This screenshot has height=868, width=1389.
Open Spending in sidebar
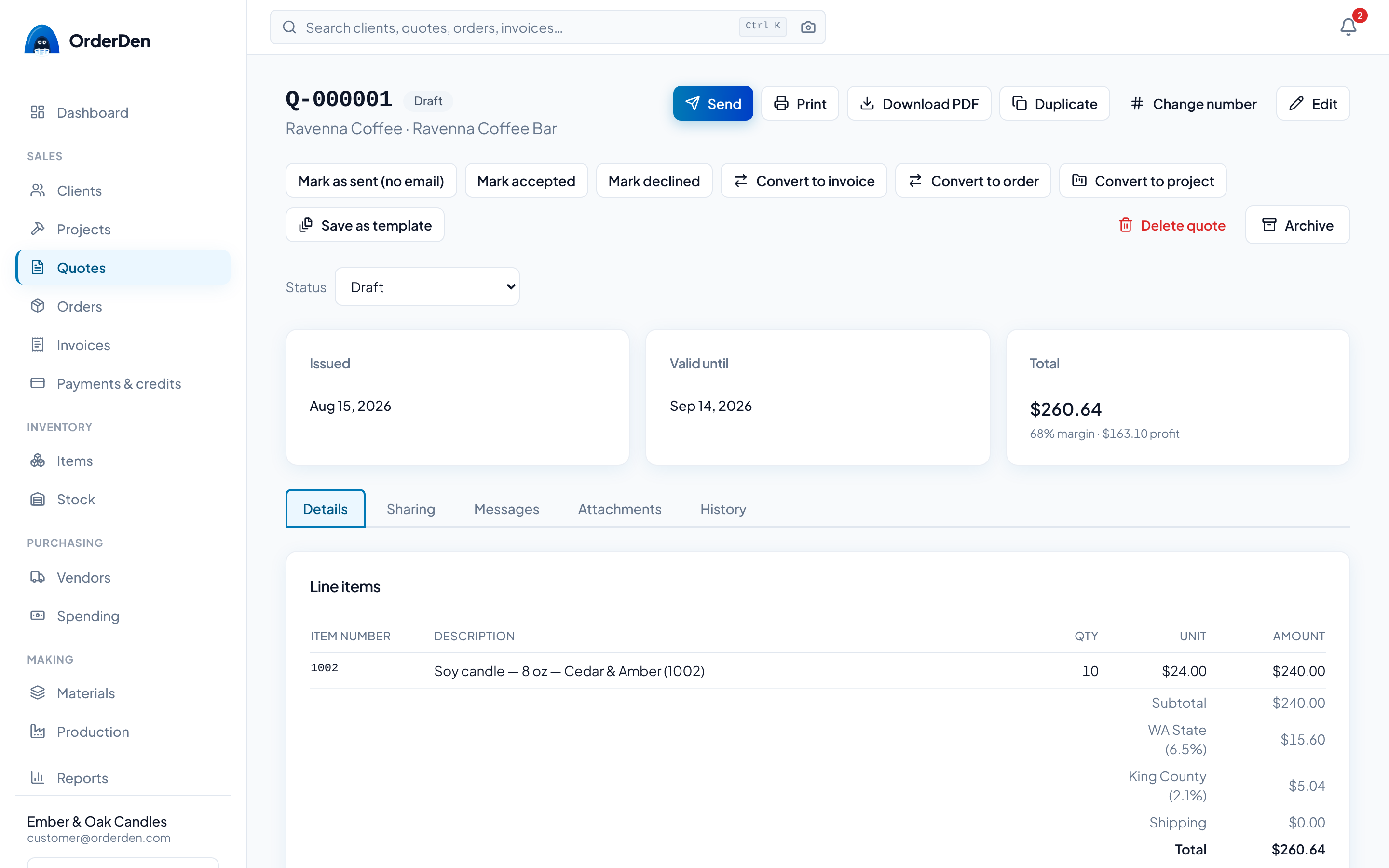point(123,616)
